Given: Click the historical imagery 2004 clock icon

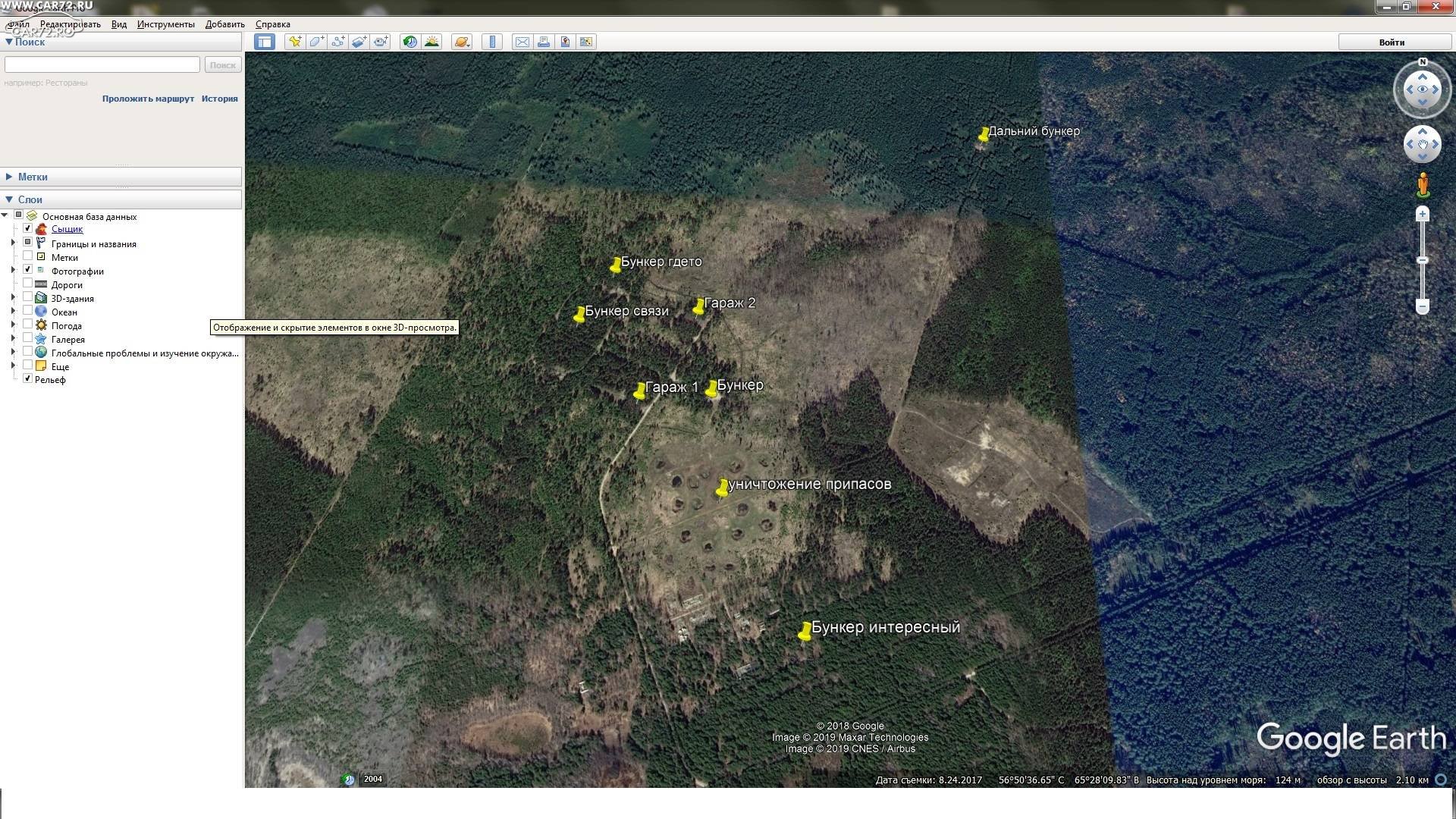Looking at the screenshot, I should (x=349, y=779).
